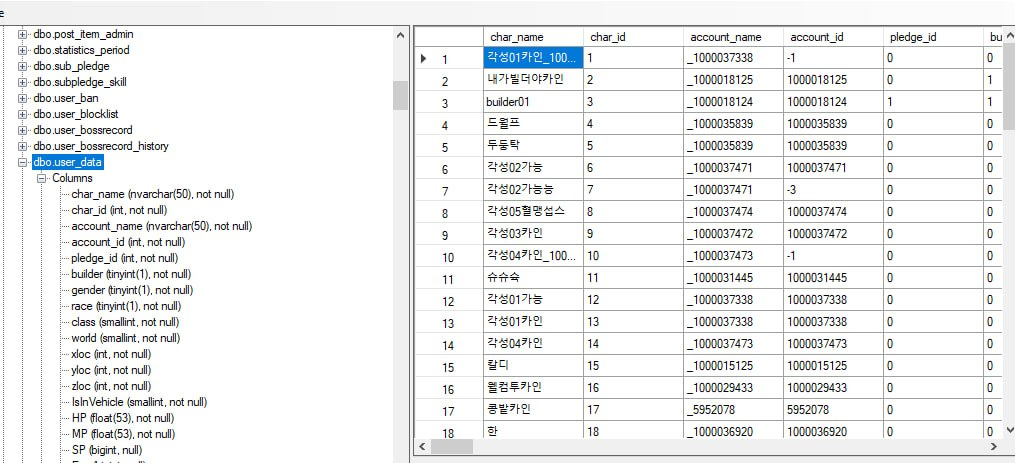Click account_id cell 1000036920
The height and width of the screenshot is (463, 1015).
[832, 431]
